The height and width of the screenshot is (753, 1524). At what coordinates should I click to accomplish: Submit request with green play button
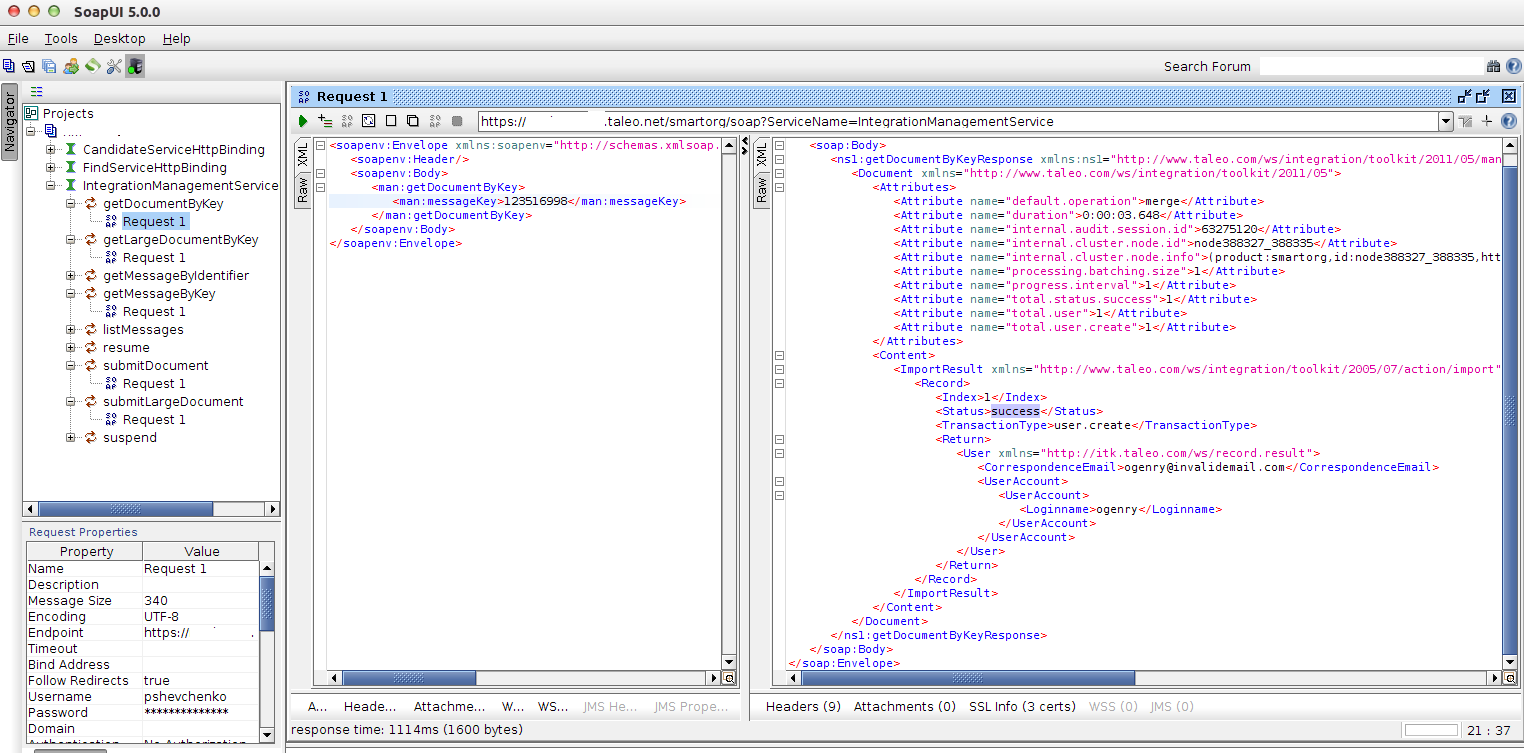303,121
